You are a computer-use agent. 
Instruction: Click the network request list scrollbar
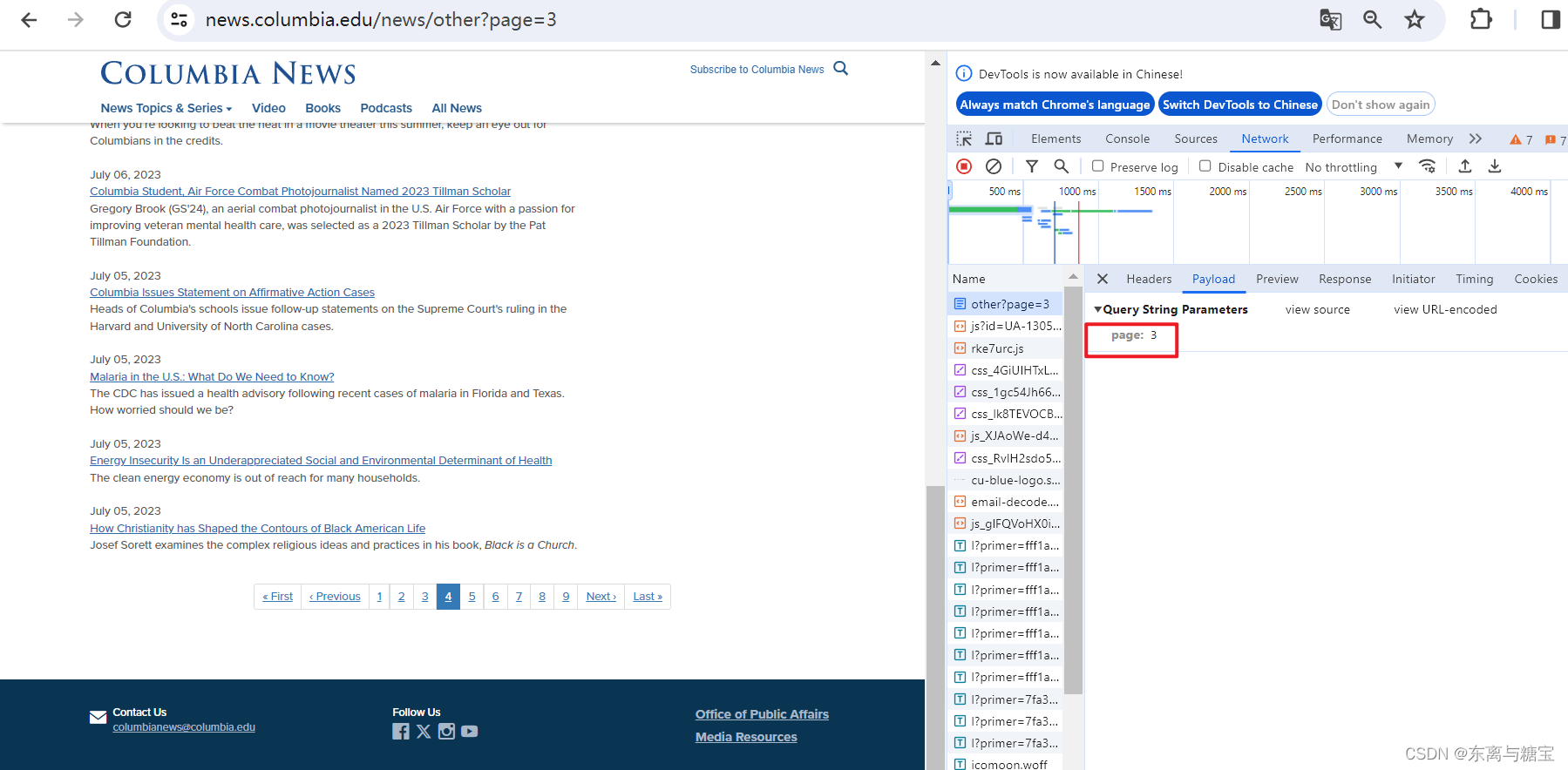point(1074,490)
